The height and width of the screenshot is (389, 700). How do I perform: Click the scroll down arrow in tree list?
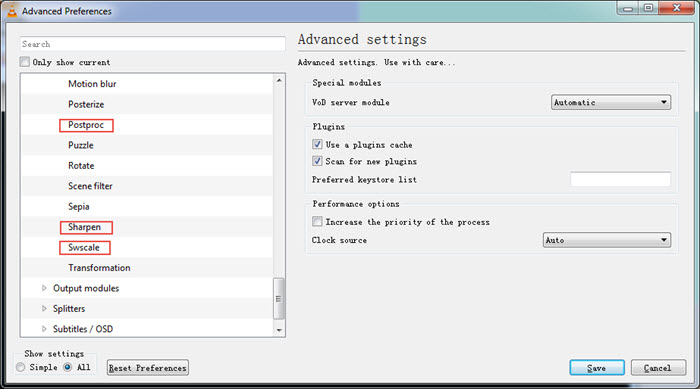(279, 330)
